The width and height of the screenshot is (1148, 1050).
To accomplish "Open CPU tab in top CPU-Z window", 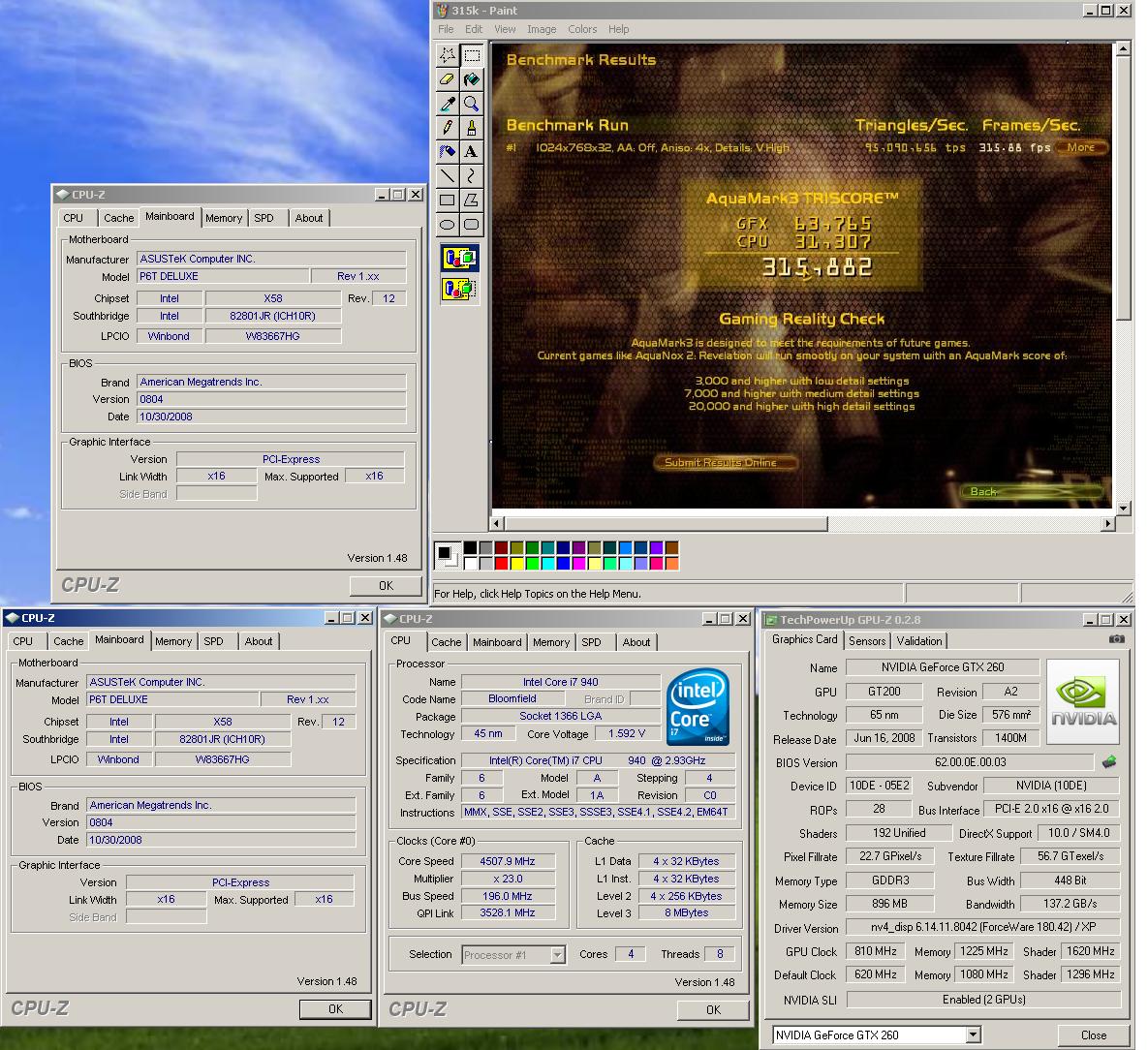I will point(74,218).
